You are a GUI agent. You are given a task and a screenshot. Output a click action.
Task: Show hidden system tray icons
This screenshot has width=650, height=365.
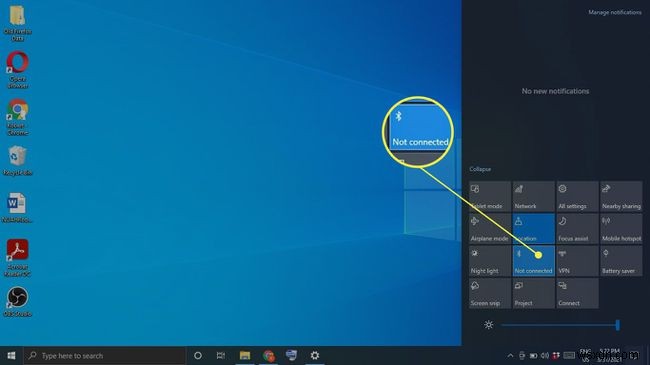[510, 355]
